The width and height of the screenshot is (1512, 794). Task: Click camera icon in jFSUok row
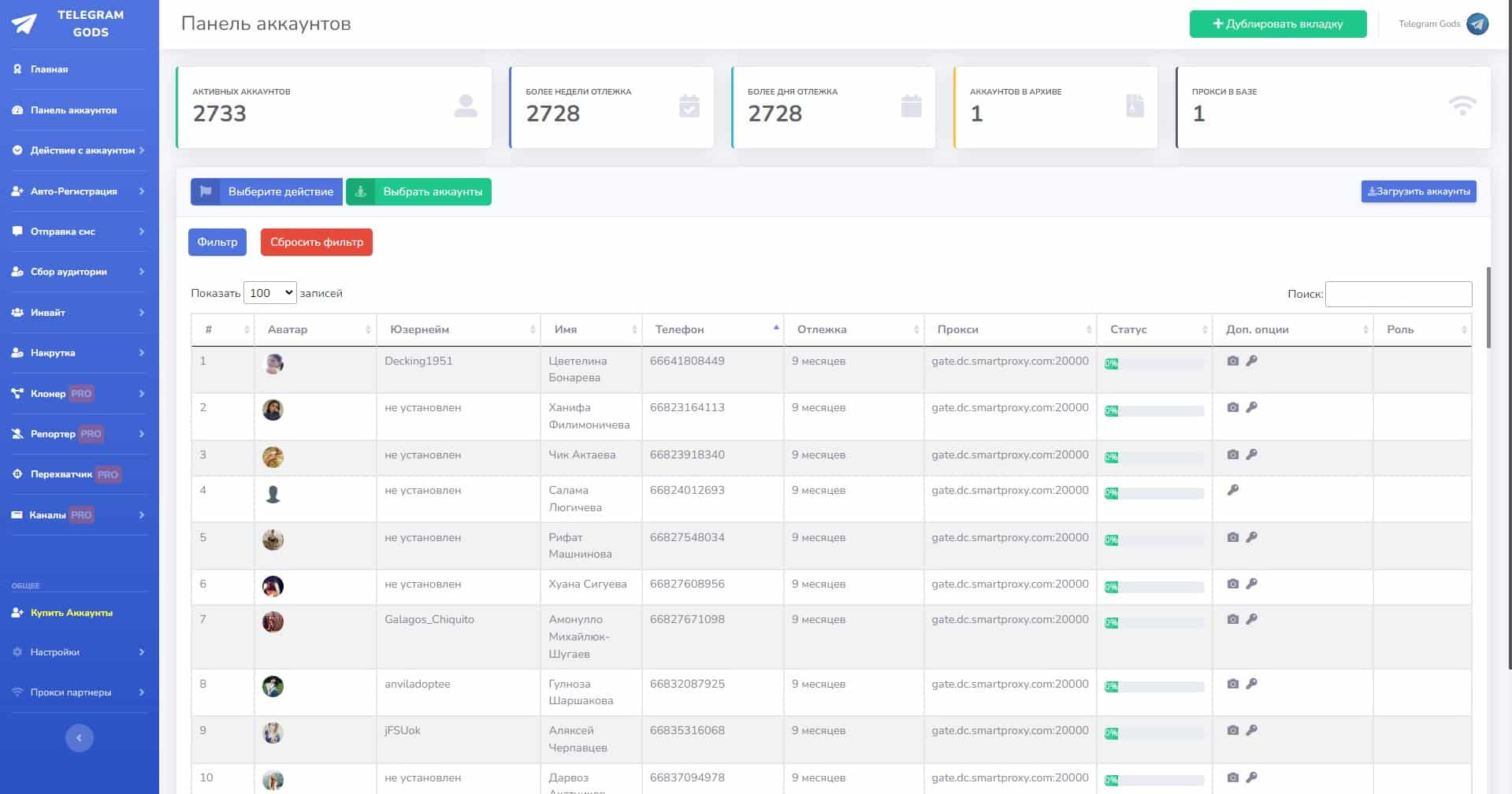1232,730
